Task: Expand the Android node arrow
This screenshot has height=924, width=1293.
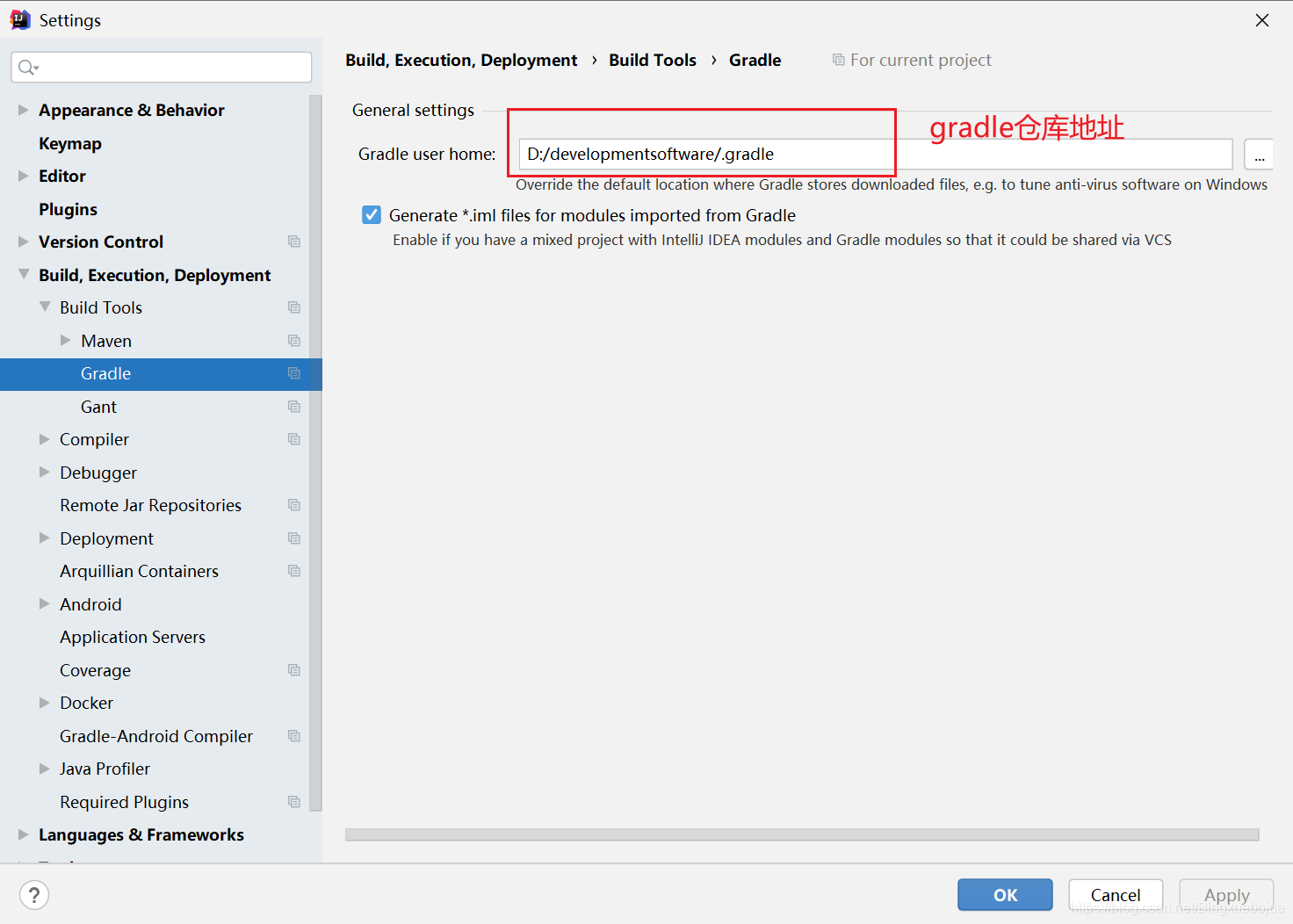Action: 45,604
